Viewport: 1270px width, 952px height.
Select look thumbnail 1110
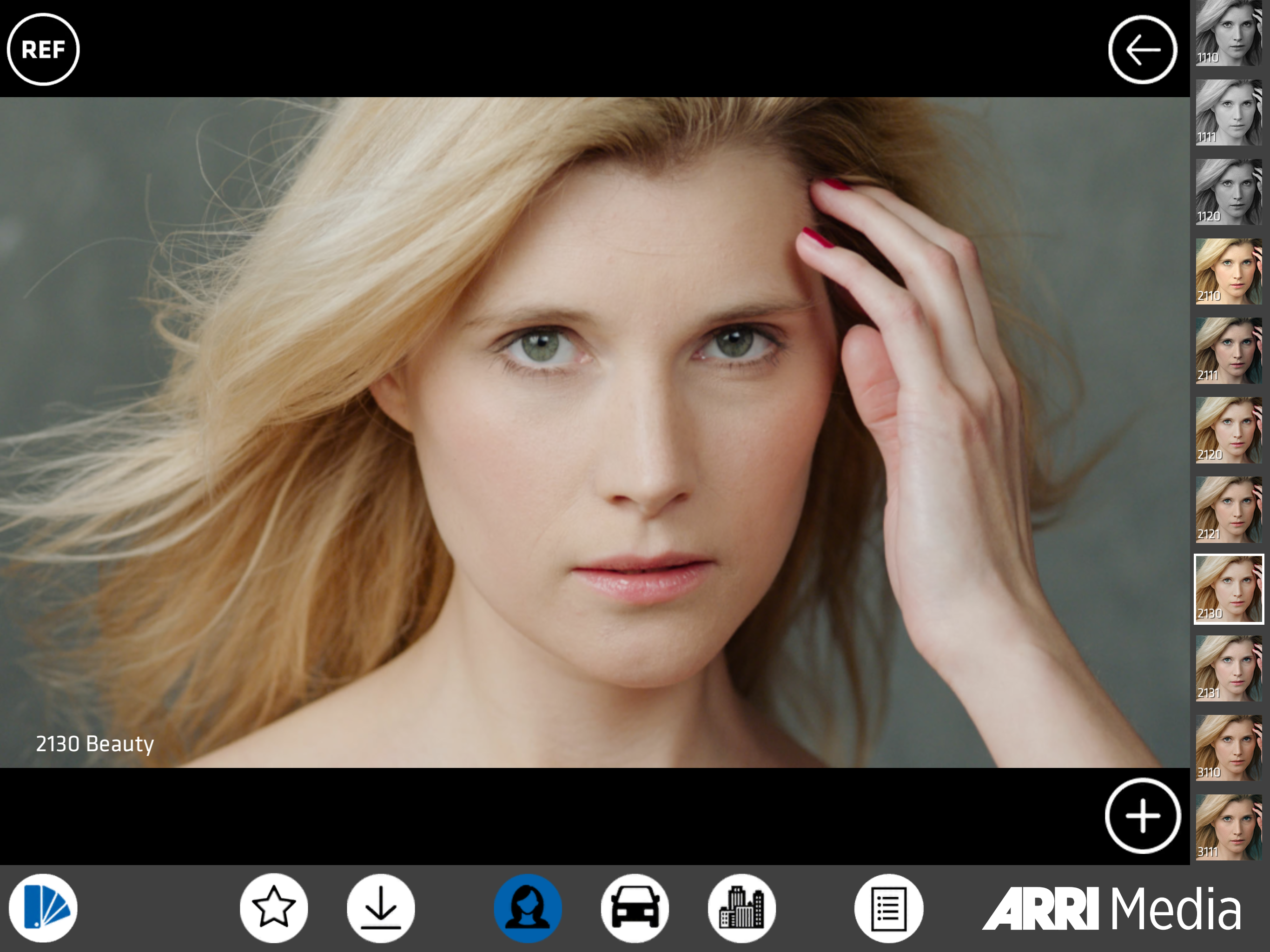[1229, 33]
